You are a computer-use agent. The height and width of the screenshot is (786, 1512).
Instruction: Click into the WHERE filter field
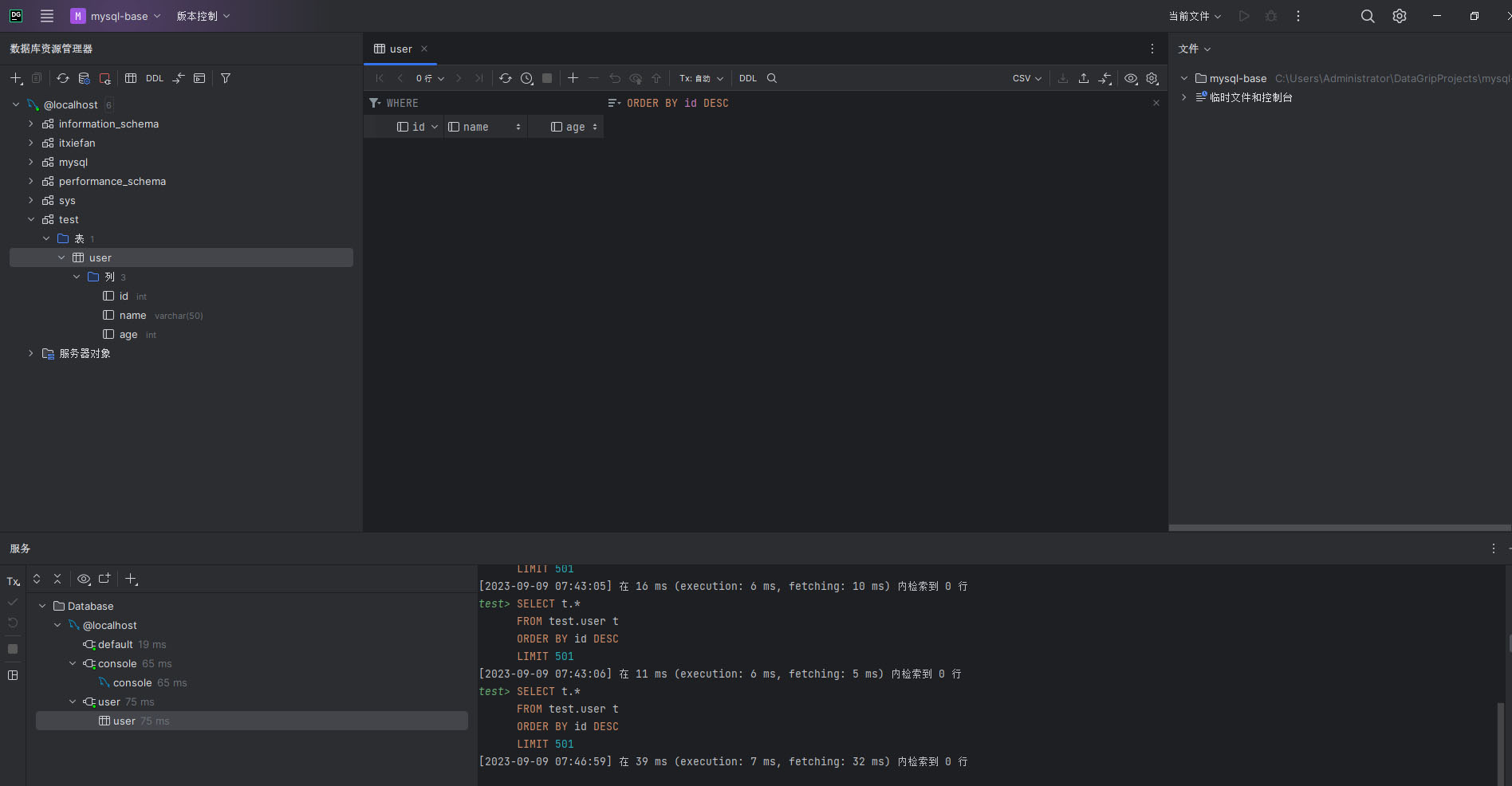486,103
